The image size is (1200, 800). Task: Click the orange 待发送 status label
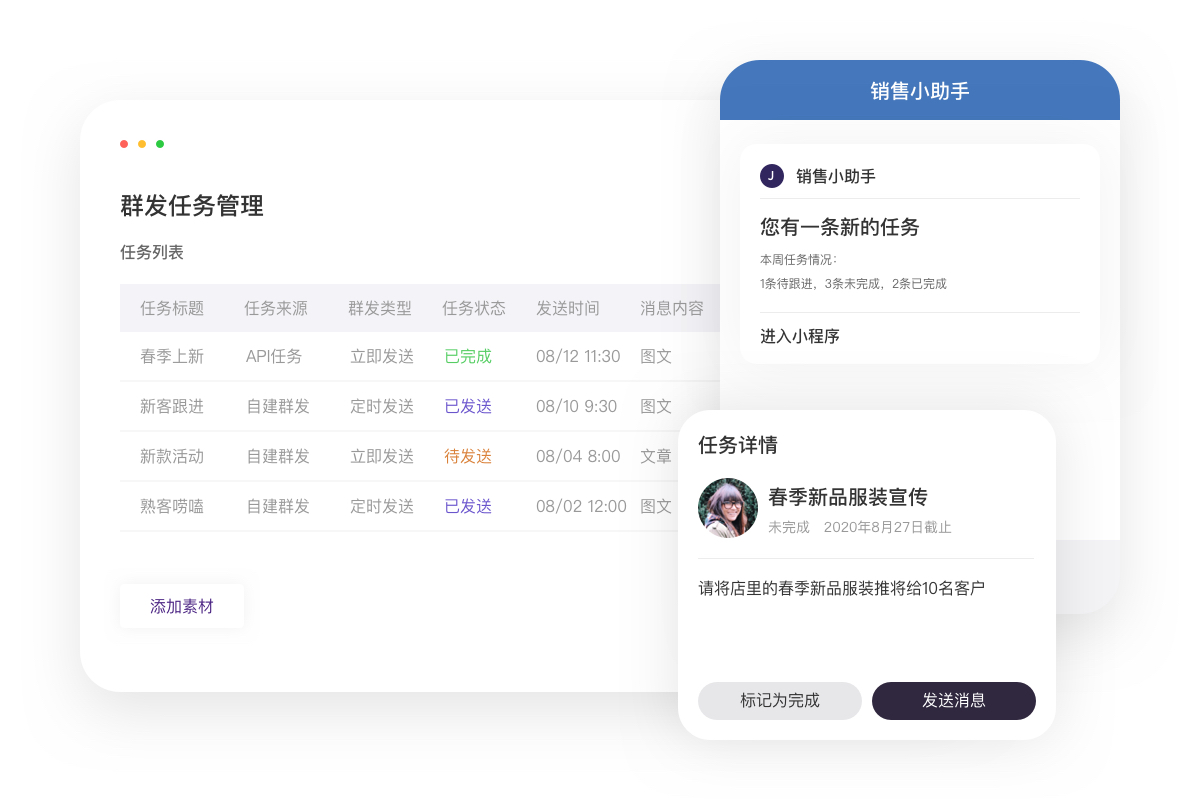(x=468, y=456)
